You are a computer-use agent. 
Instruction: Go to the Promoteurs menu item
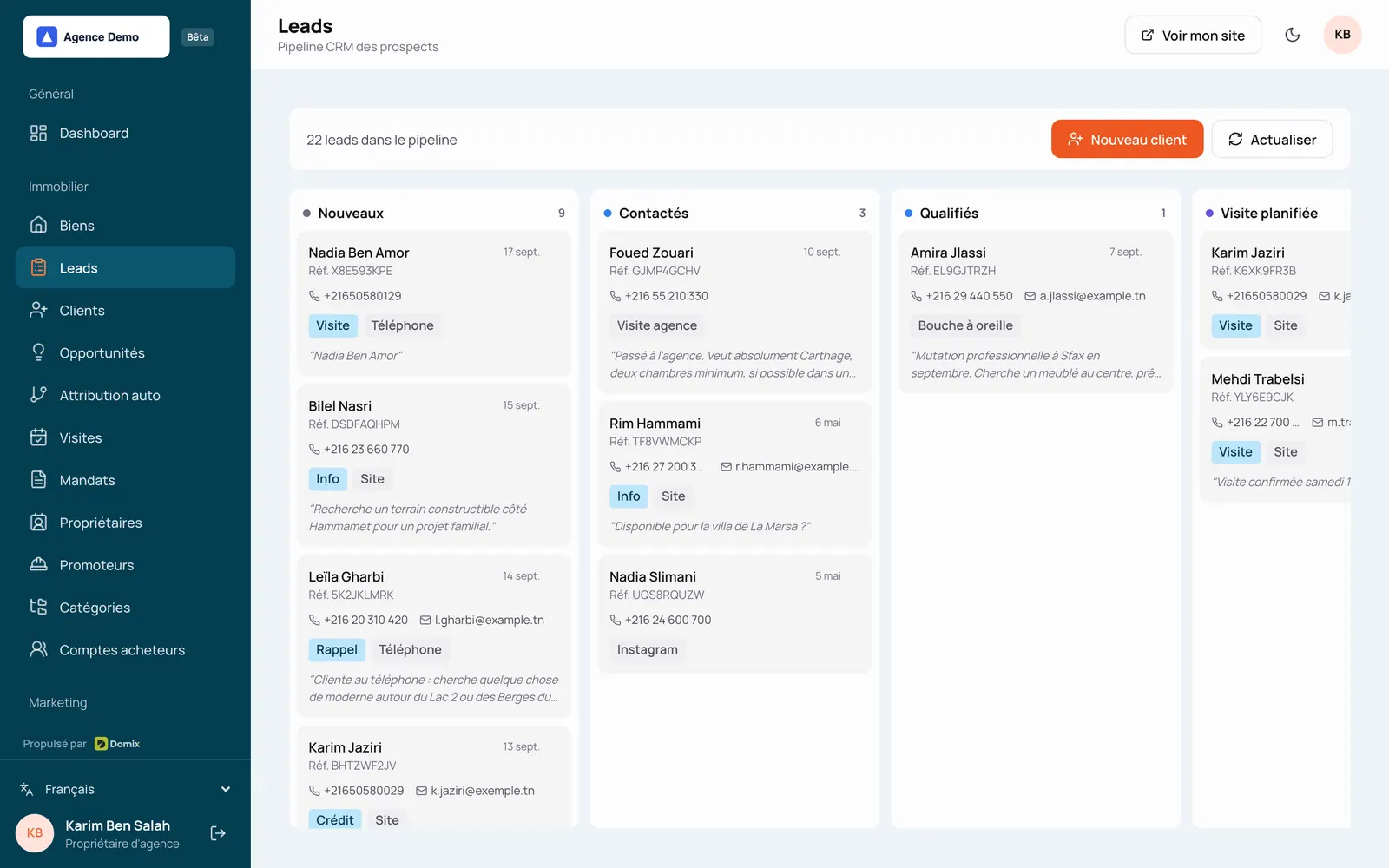(125, 565)
